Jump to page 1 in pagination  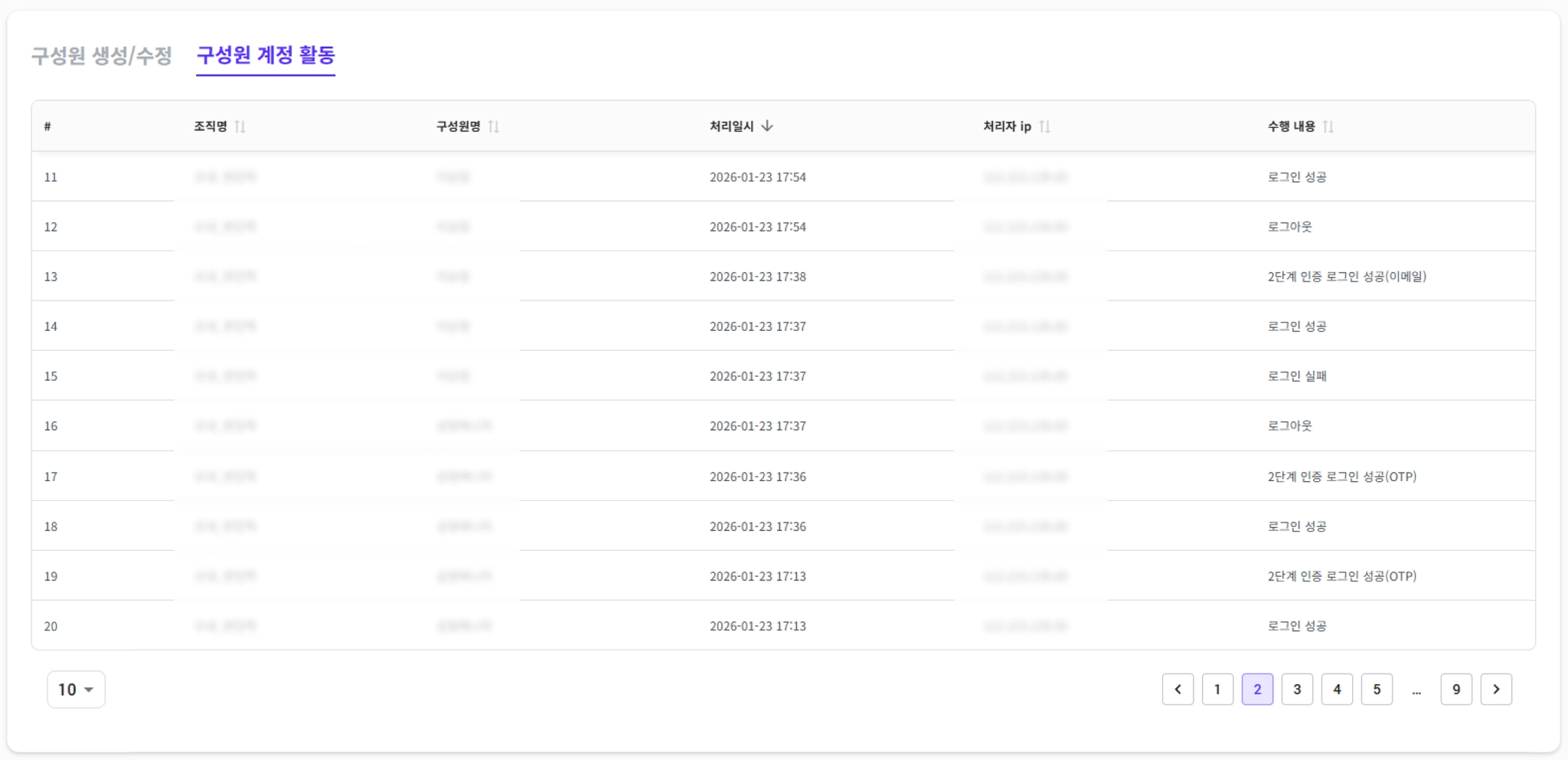pyautogui.click(x=1217, y=690)
